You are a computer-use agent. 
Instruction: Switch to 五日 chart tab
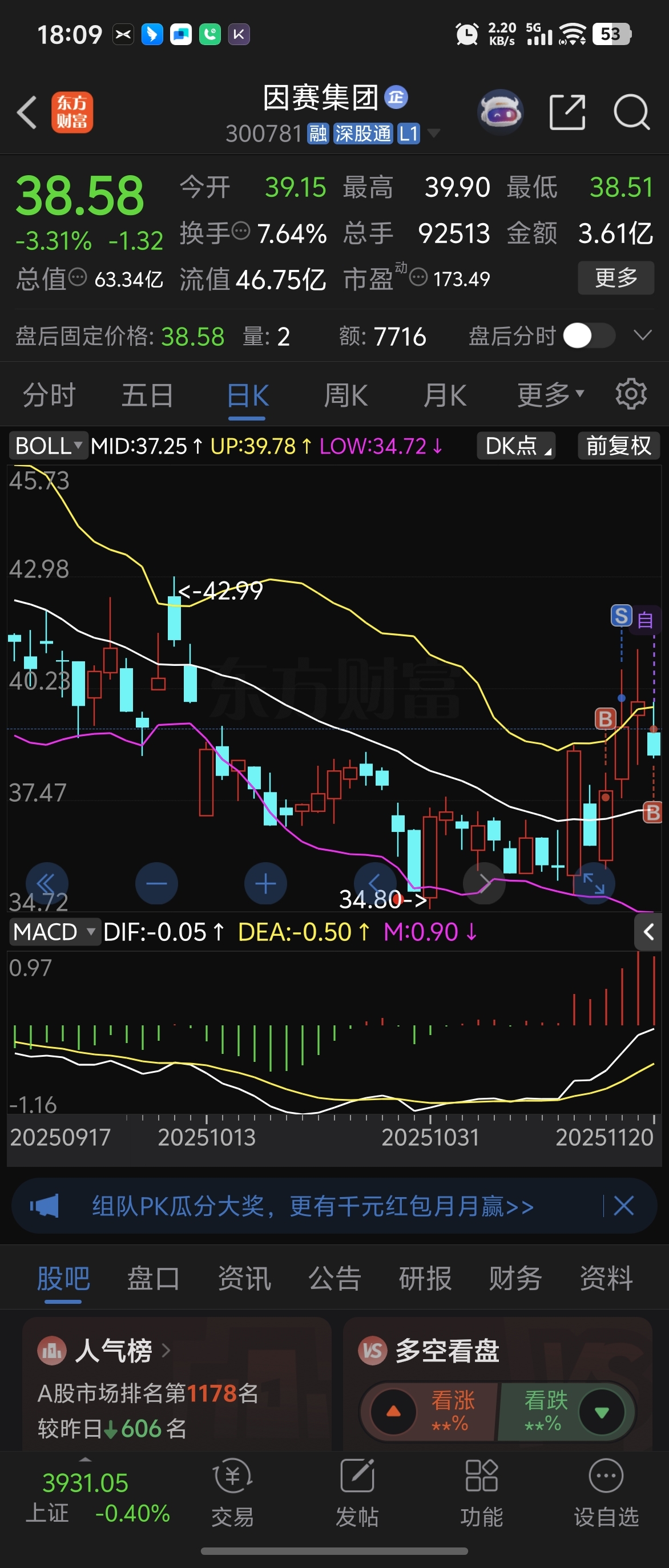147,395
